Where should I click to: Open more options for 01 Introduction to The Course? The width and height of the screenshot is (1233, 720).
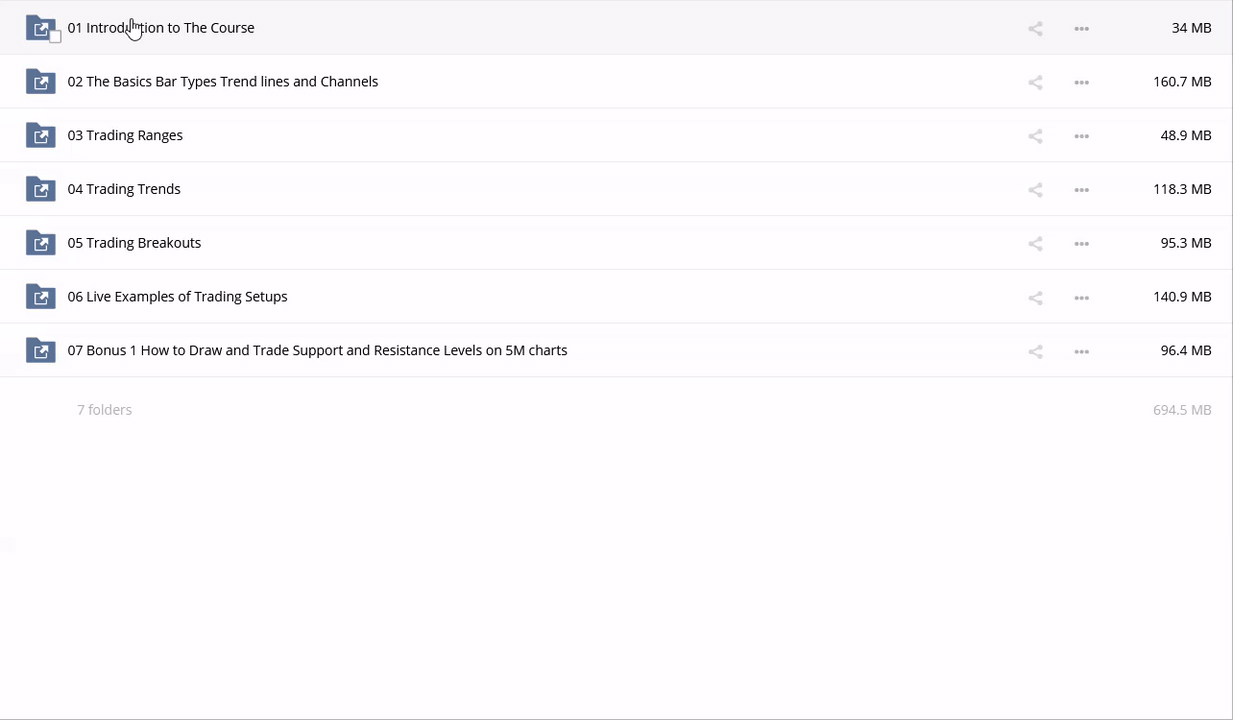[1081, 29]
